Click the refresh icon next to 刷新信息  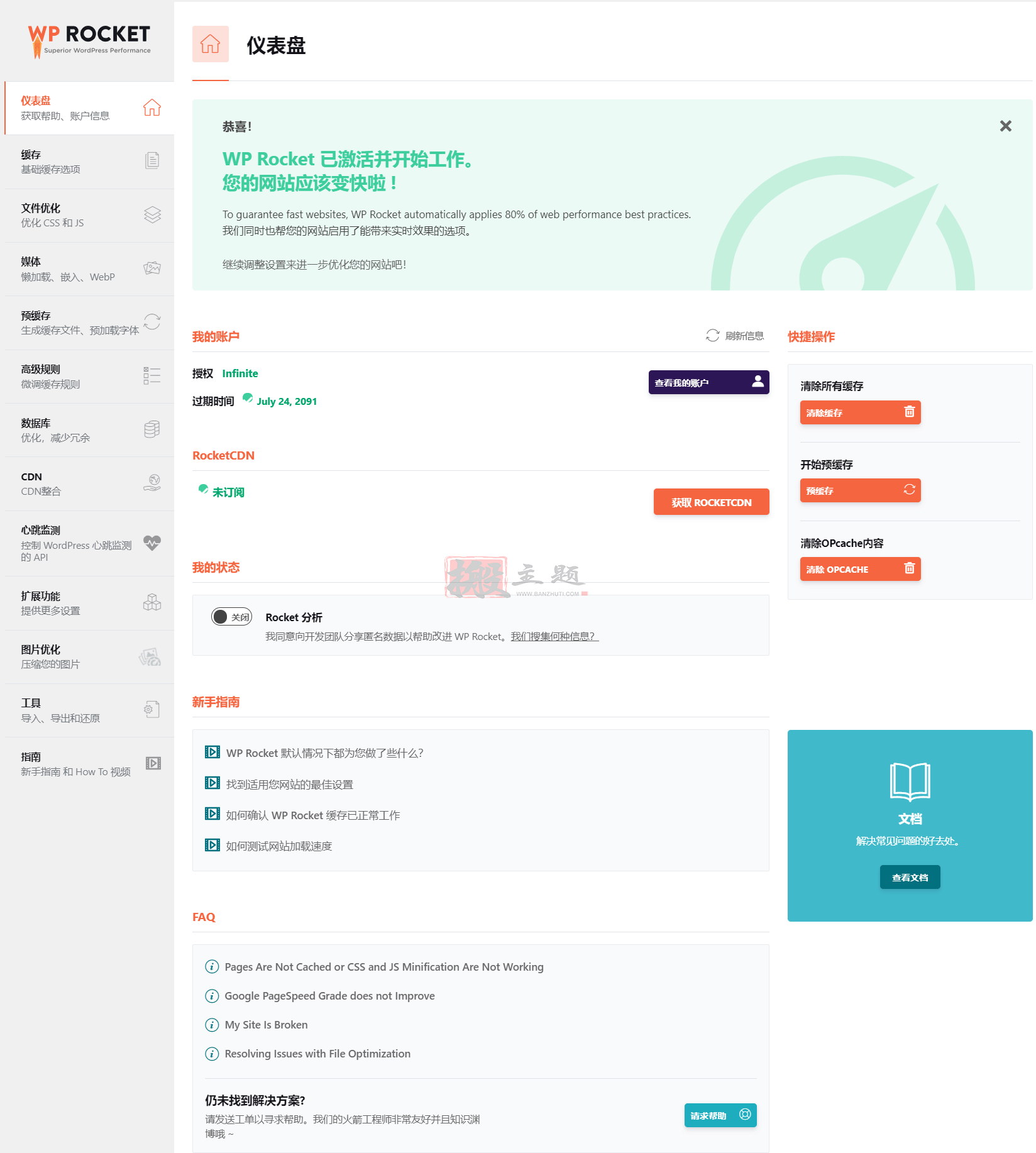[712, 336]
